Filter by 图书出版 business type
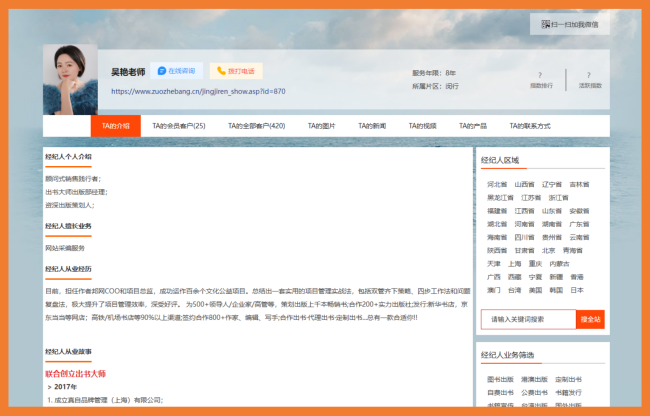650x416 pixels. (x=499, y=380)
